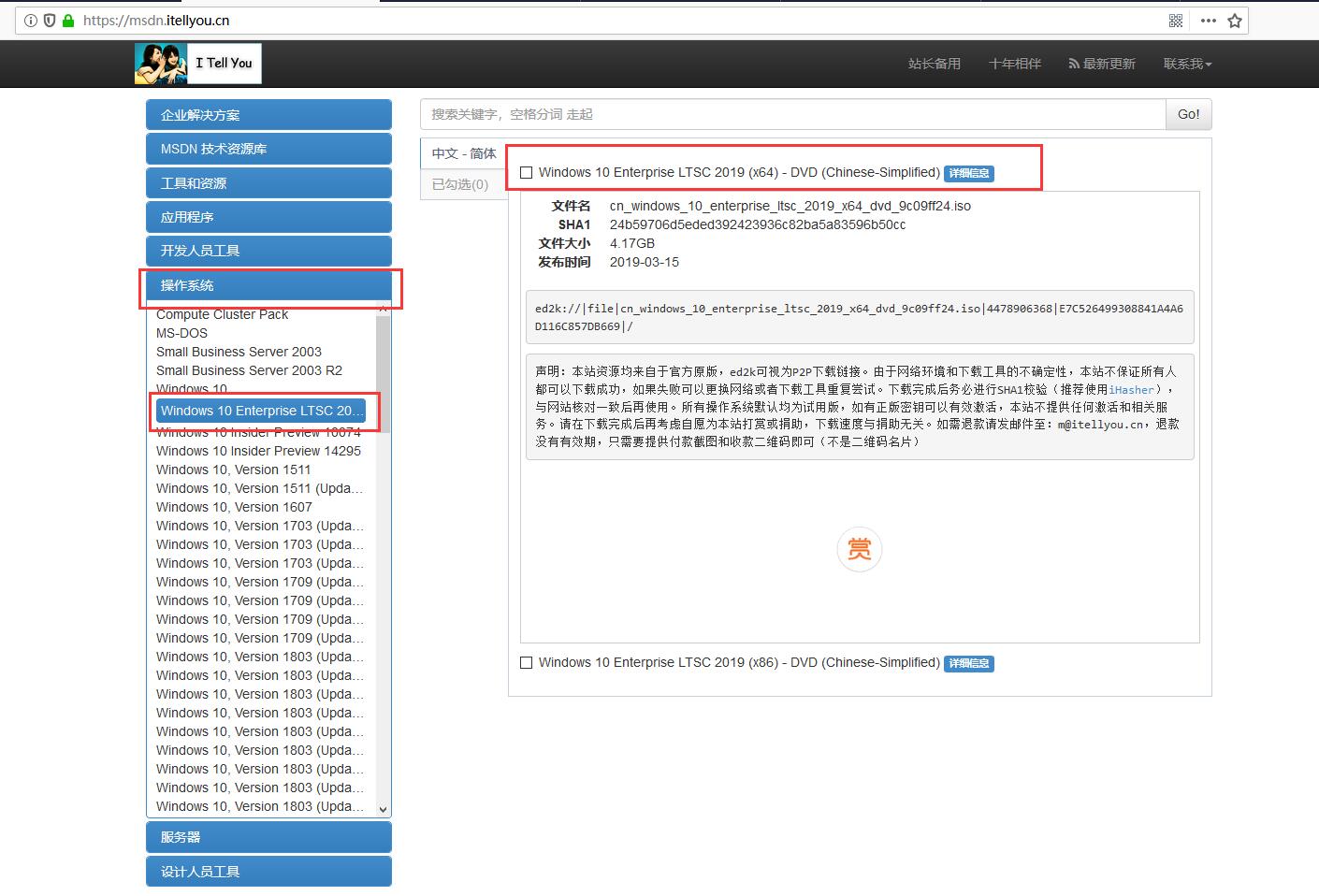Select Small Business Server 2003
This screenshot has width=1319, height=896.
point(239,352)
